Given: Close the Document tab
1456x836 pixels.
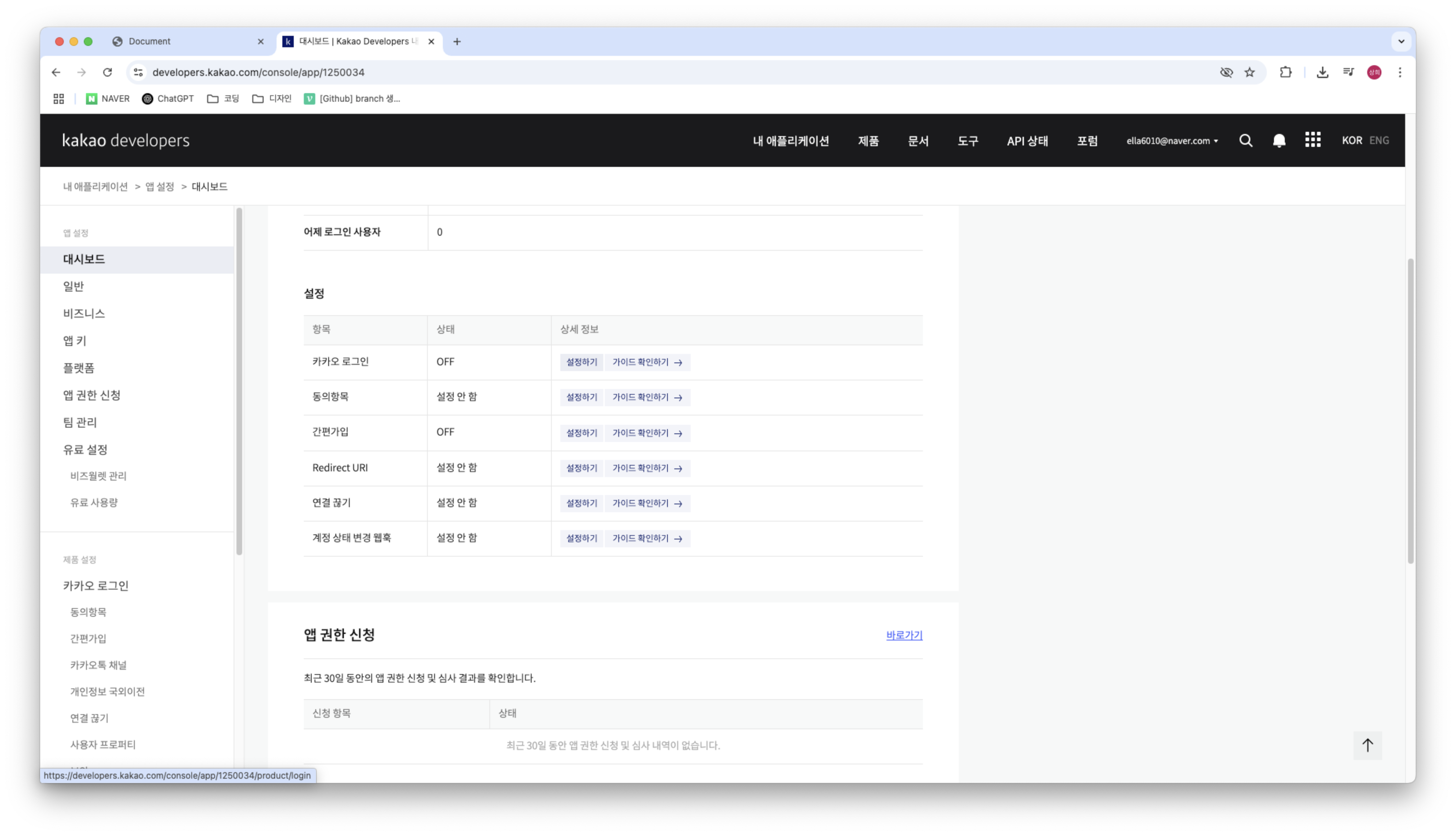Looking at the screenshot, I should (261, 41).
